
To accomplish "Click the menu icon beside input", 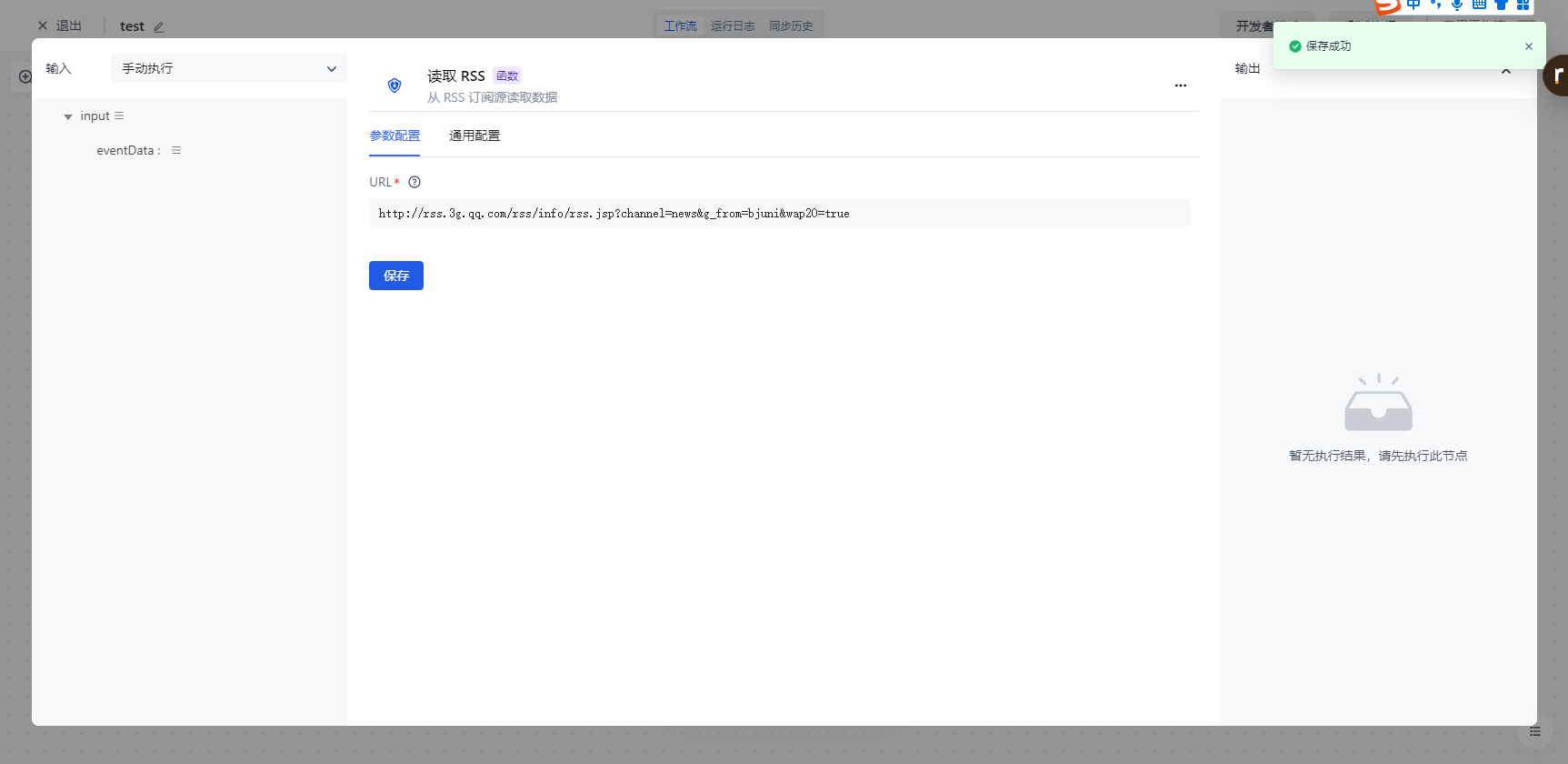I will point(119,116).
